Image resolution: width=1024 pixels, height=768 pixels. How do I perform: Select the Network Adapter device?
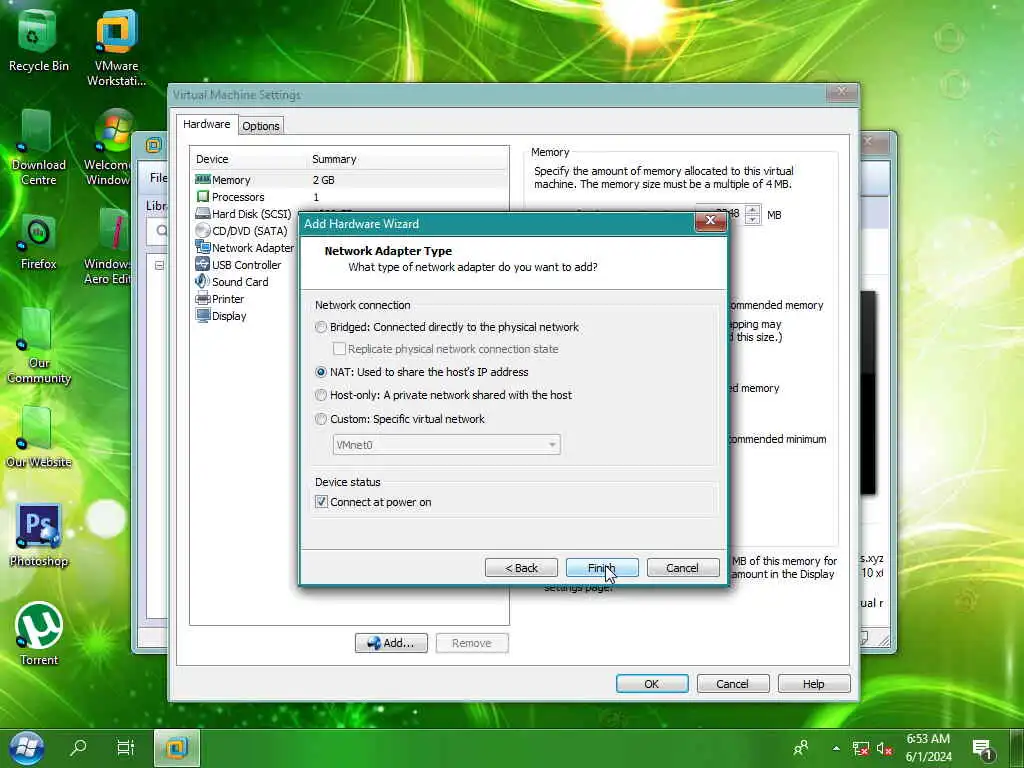point(244,248)
